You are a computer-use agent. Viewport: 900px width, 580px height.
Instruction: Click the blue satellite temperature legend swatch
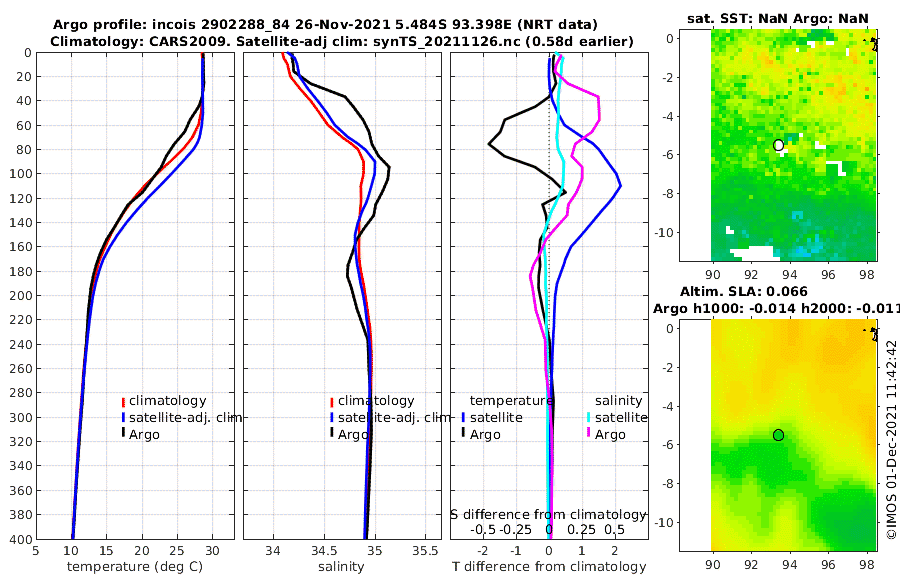coord(463,417)
